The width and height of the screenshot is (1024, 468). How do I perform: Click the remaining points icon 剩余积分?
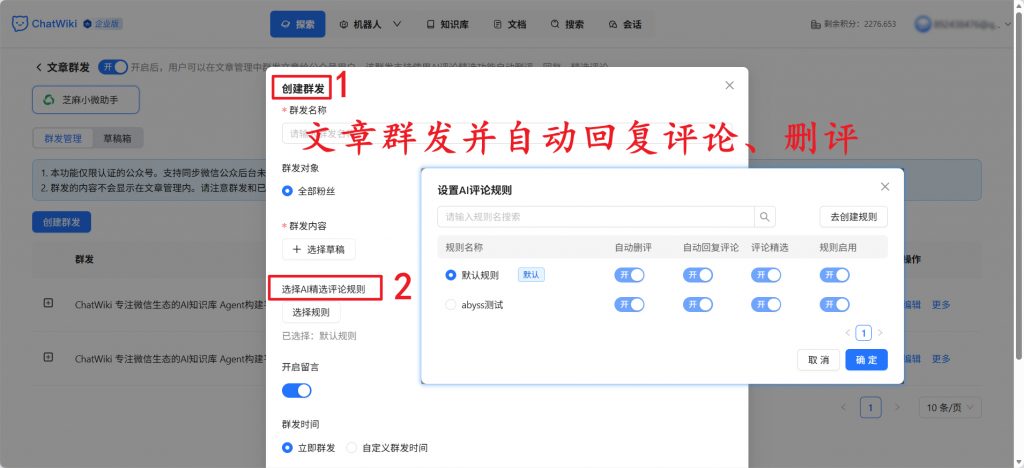pos(816,24)
